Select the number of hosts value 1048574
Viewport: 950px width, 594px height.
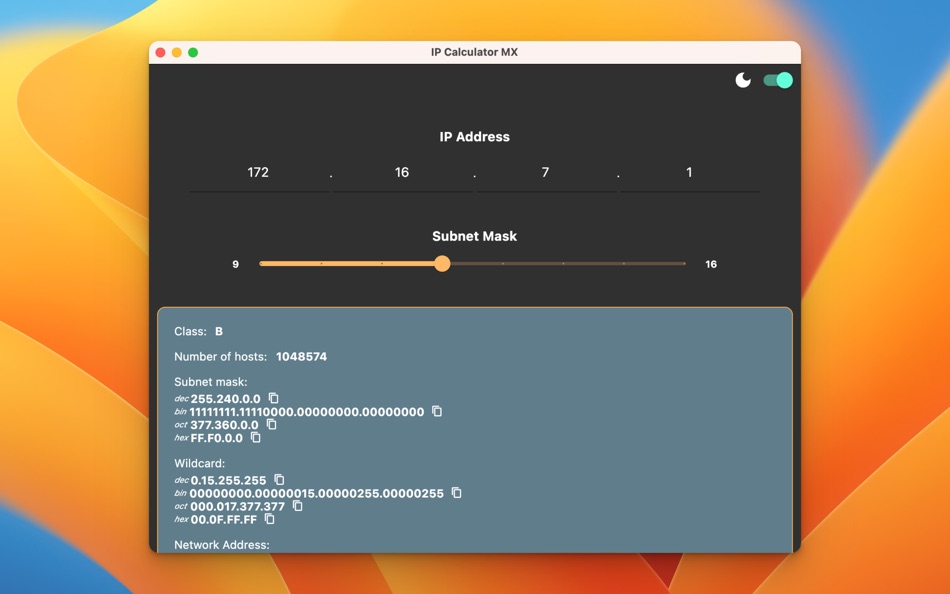pos(301,357)
